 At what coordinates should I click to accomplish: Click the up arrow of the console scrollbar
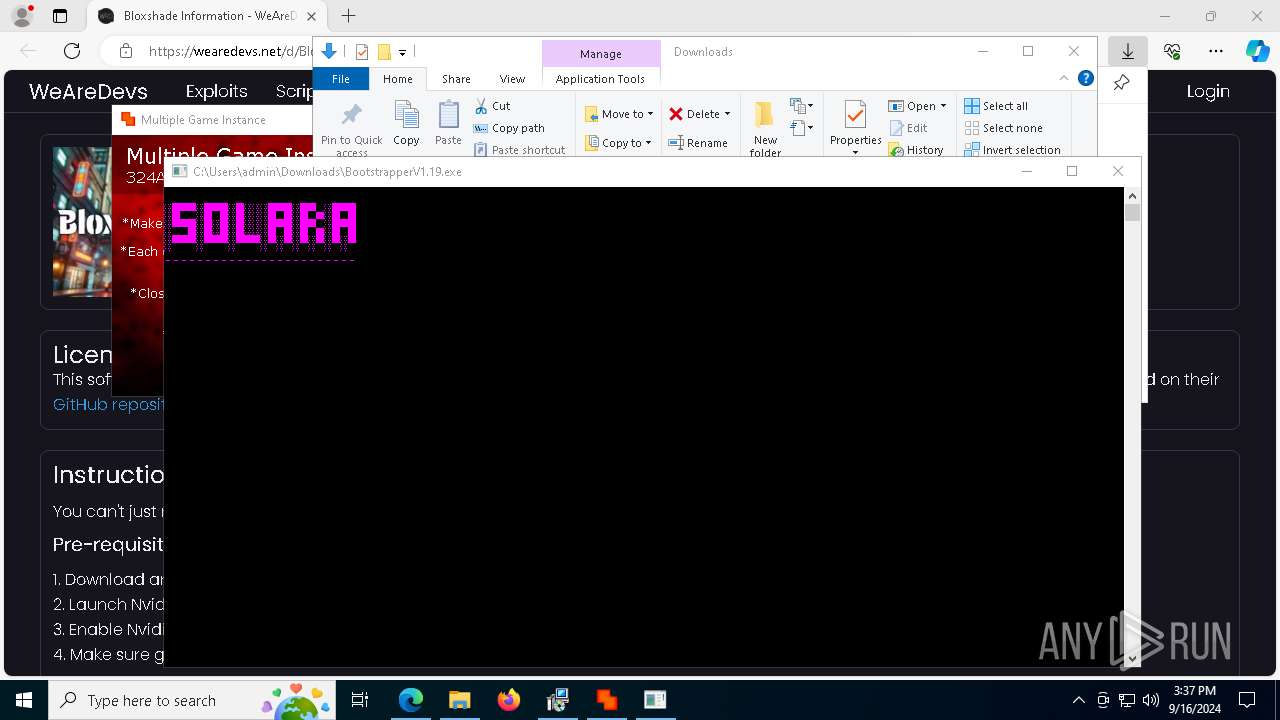pos(1132,196)
